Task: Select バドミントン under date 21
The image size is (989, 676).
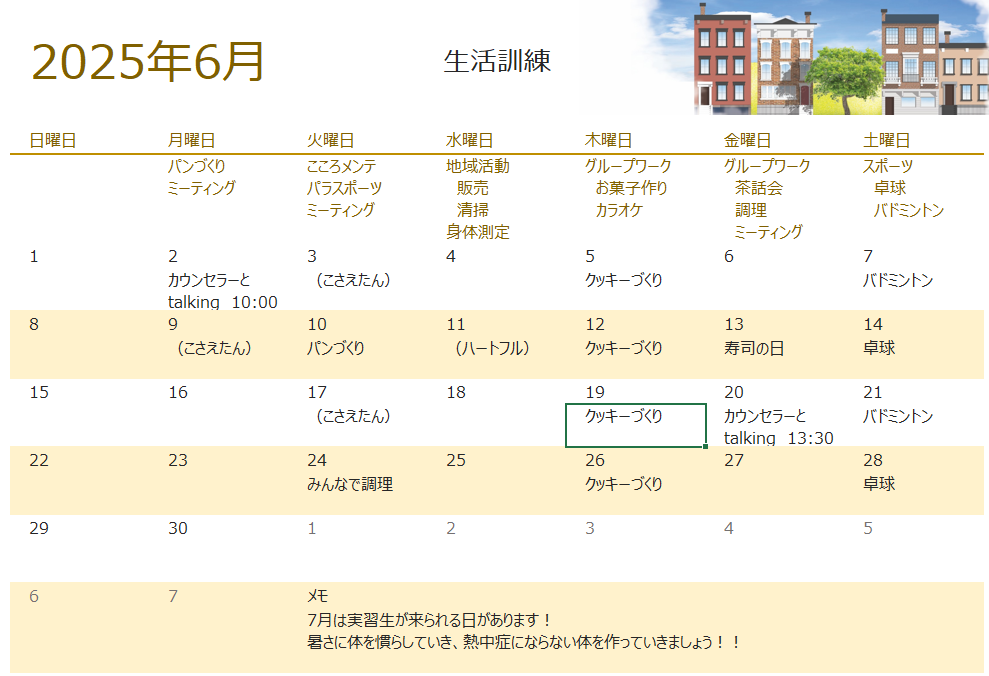Action: click(898, 416)
